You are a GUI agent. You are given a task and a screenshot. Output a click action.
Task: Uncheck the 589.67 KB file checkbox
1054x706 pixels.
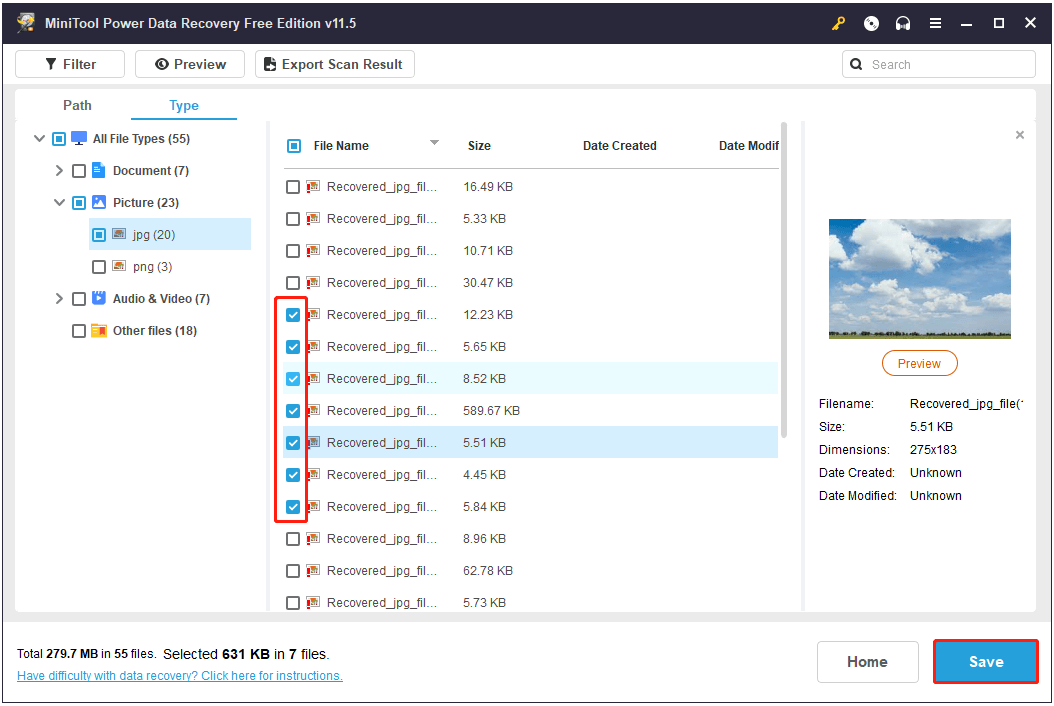tap(293, 410)
